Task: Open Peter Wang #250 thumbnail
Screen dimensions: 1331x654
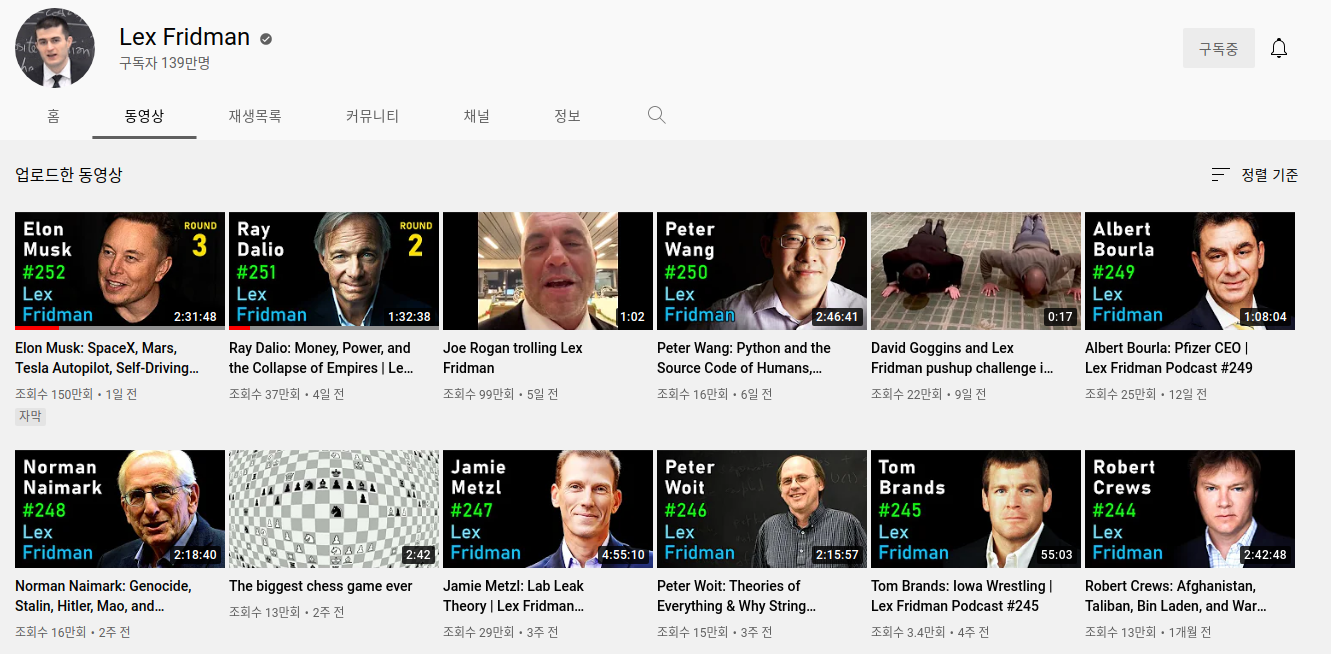Action: point(762,271)
